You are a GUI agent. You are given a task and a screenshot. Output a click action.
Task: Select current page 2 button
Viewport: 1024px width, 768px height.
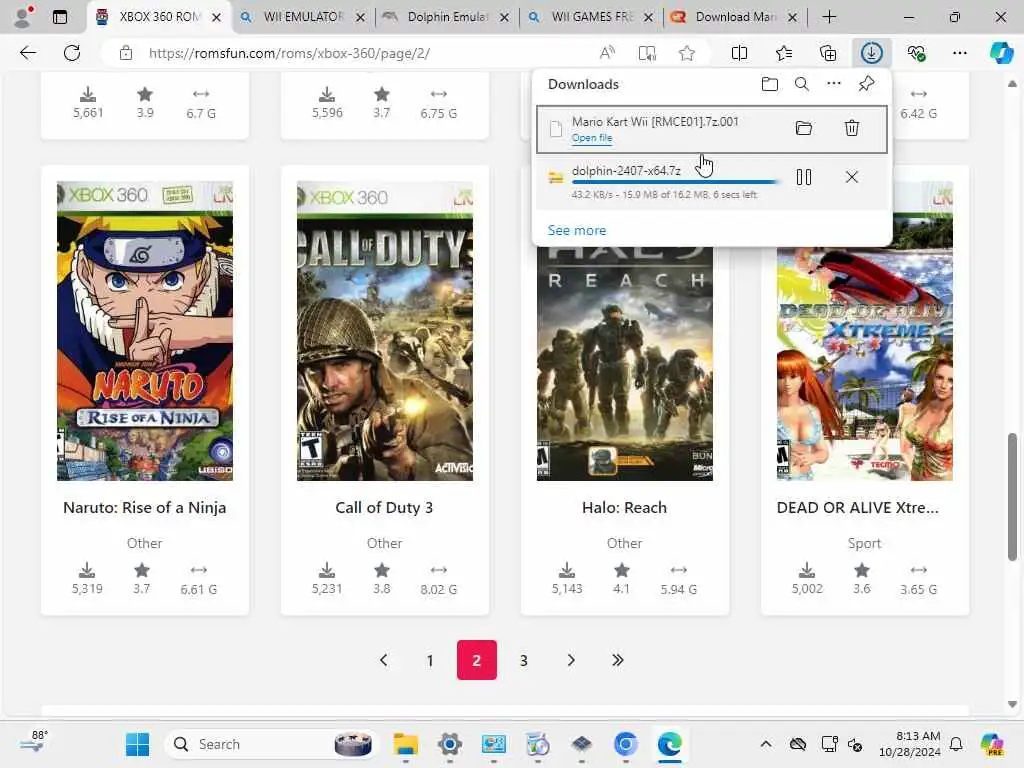(477, 660)
